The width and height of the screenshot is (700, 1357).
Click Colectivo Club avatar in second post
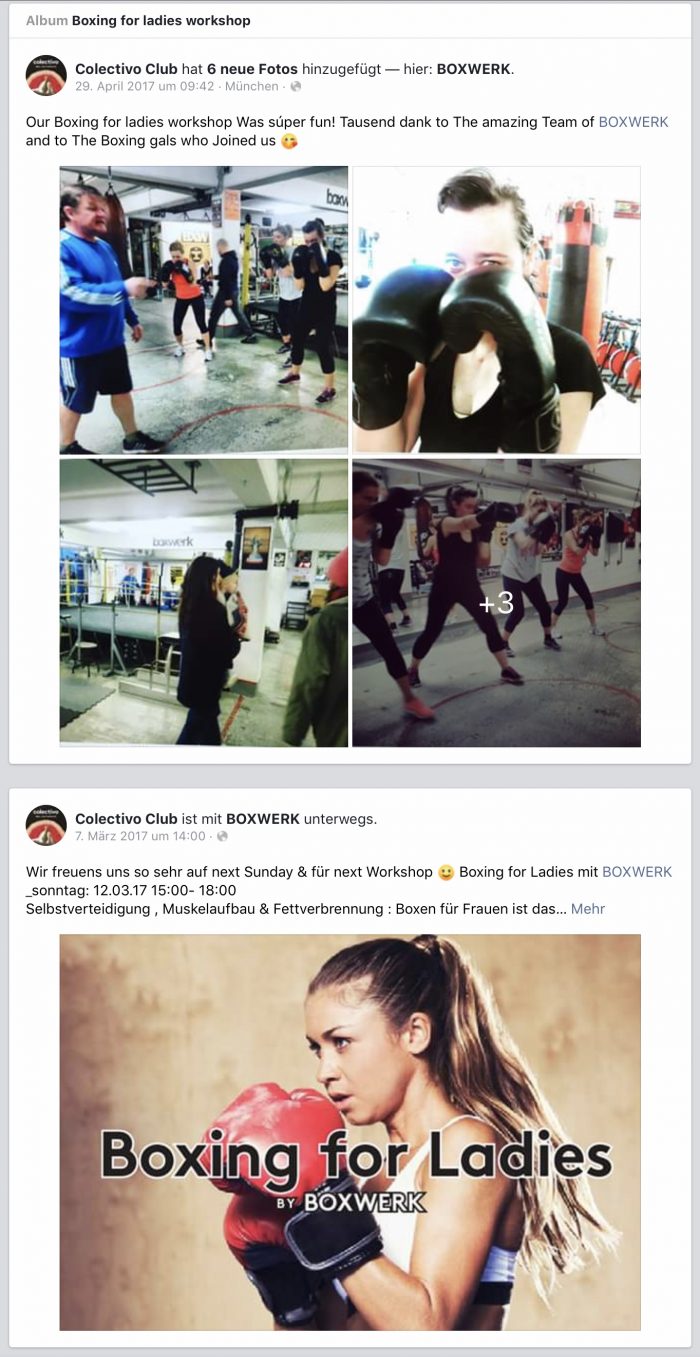click(46, 826)
